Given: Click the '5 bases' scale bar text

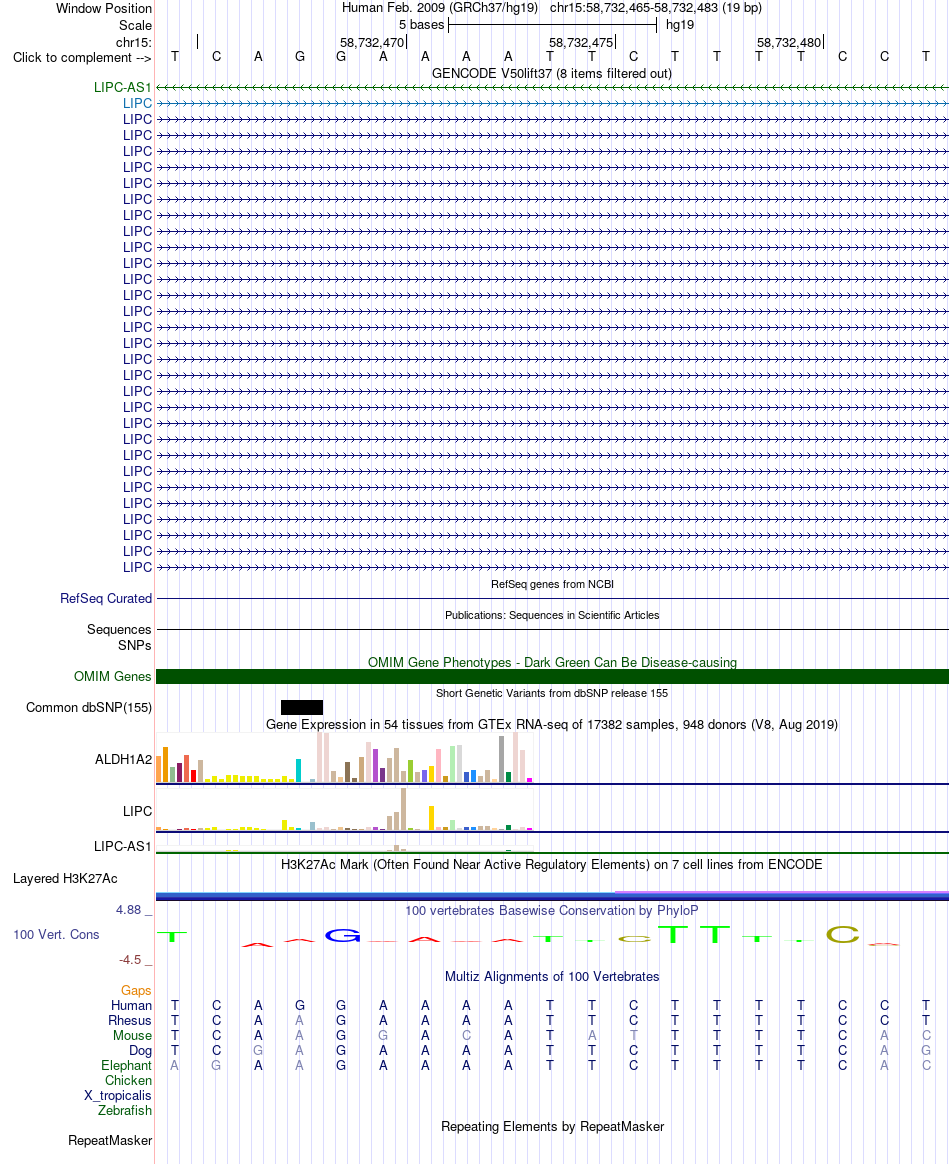Looking at the screenshot, I should (422, 24).
